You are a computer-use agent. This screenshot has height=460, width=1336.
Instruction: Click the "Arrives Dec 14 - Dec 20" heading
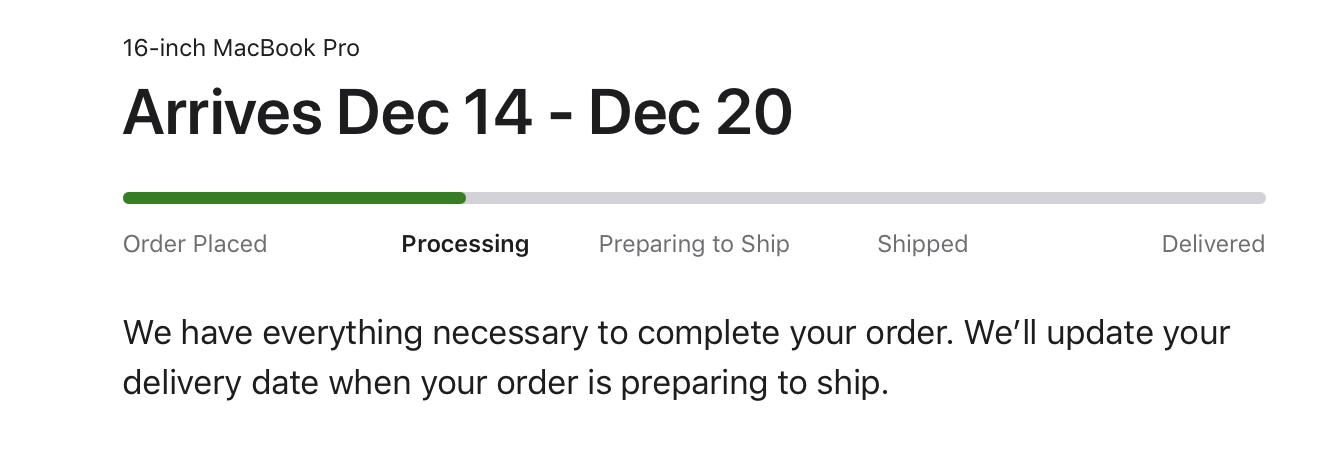pos(457,112)
